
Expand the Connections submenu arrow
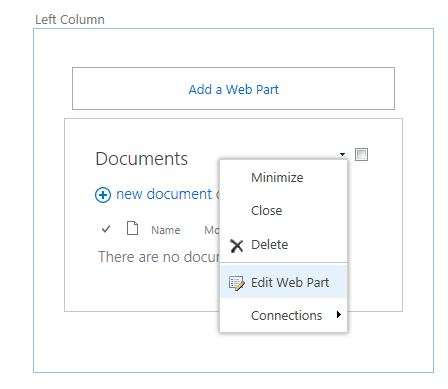[x=339, y=315]
